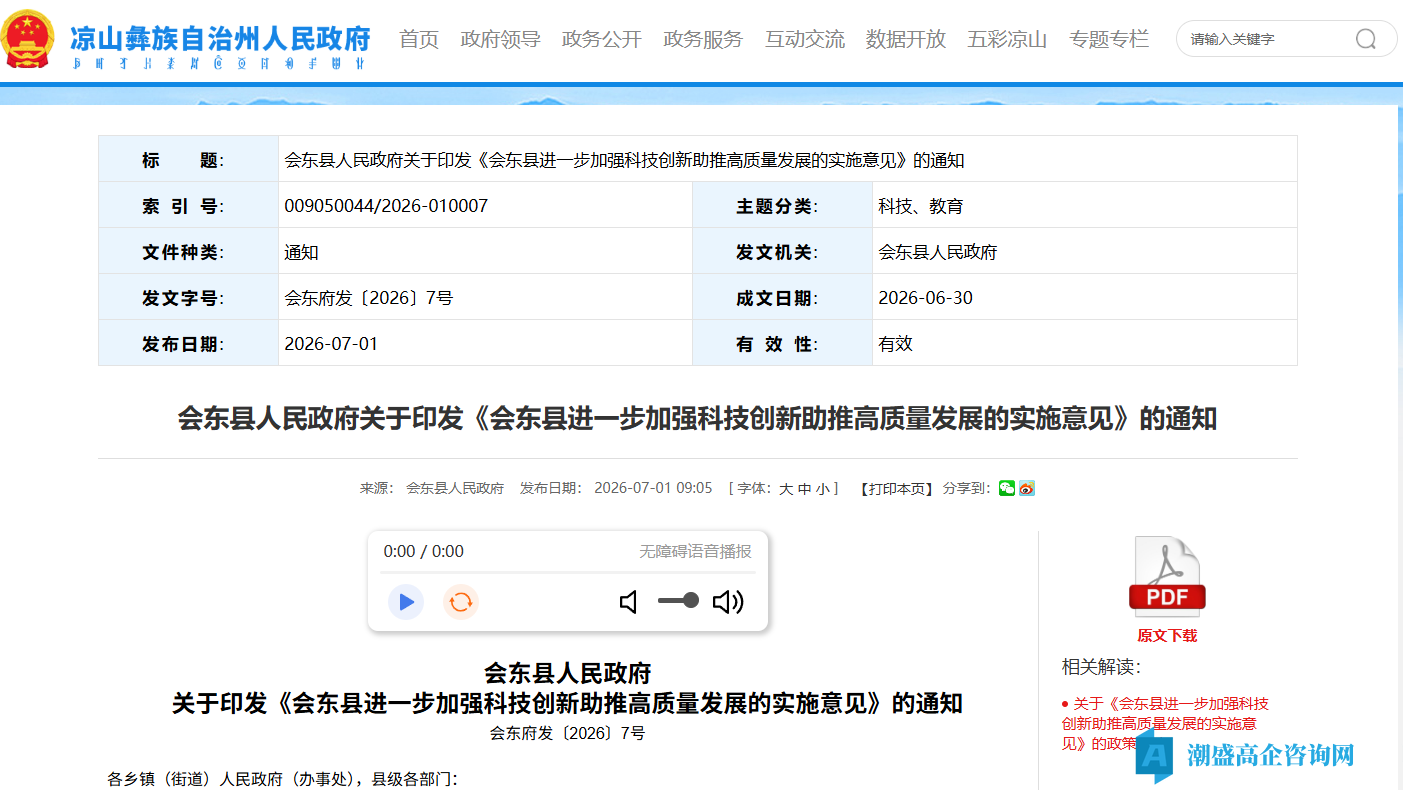1403x790 pixels.
Task: Set font size to 小
Action: click(x=822, y=489)
